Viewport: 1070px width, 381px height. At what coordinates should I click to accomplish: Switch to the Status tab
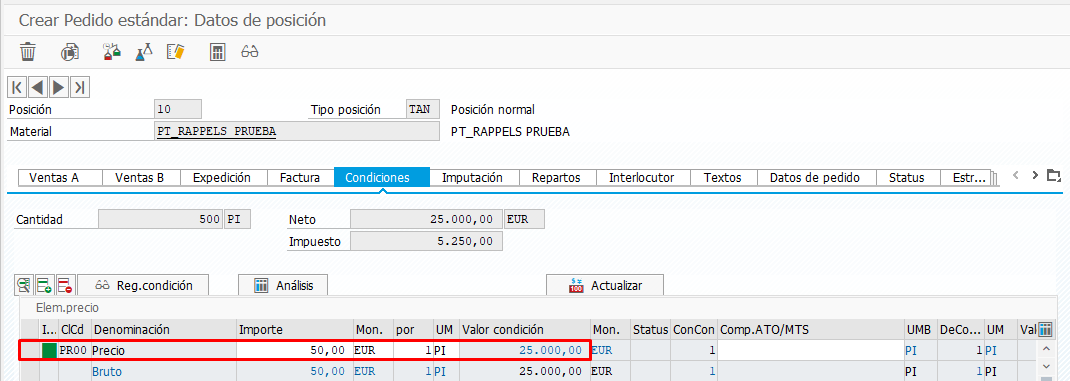pyautogui.click(x=907, y=178)
